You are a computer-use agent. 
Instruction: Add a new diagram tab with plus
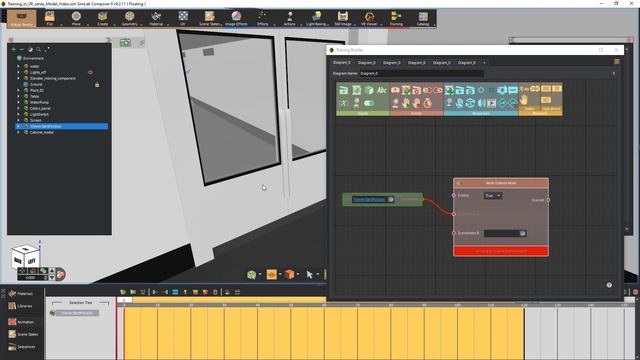[484, 63]
